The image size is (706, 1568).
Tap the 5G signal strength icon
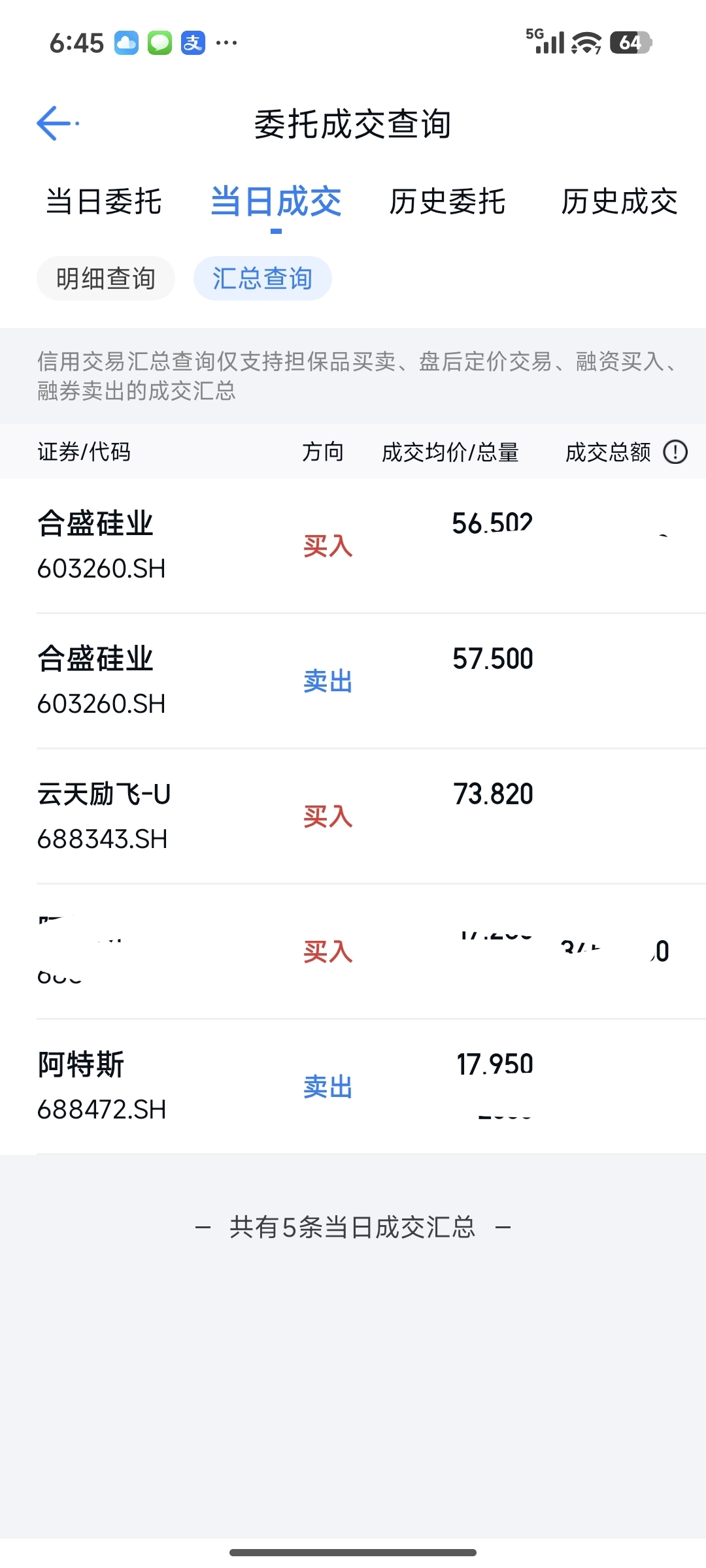pos(545,41)
